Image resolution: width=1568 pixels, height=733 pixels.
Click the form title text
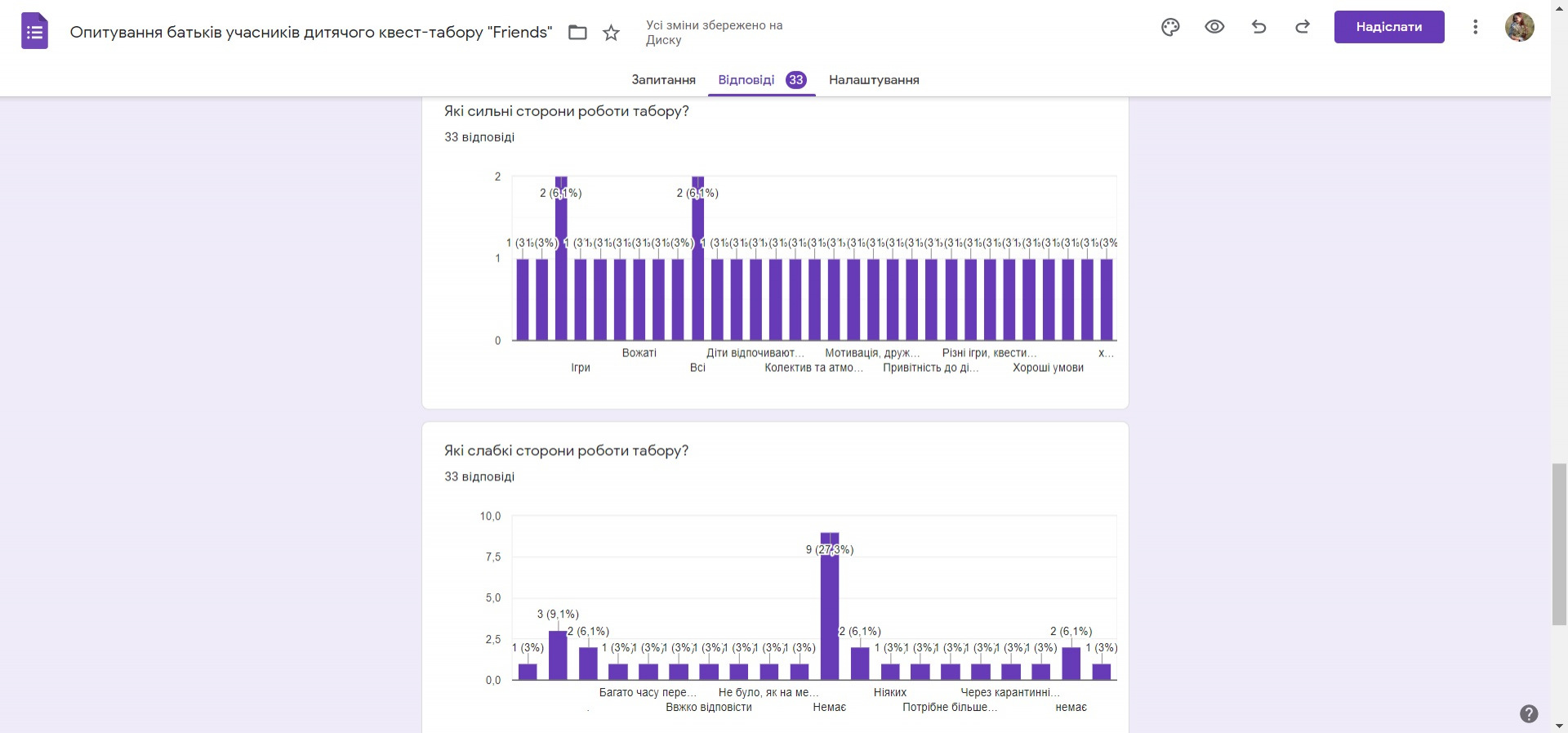pos(311,33)
